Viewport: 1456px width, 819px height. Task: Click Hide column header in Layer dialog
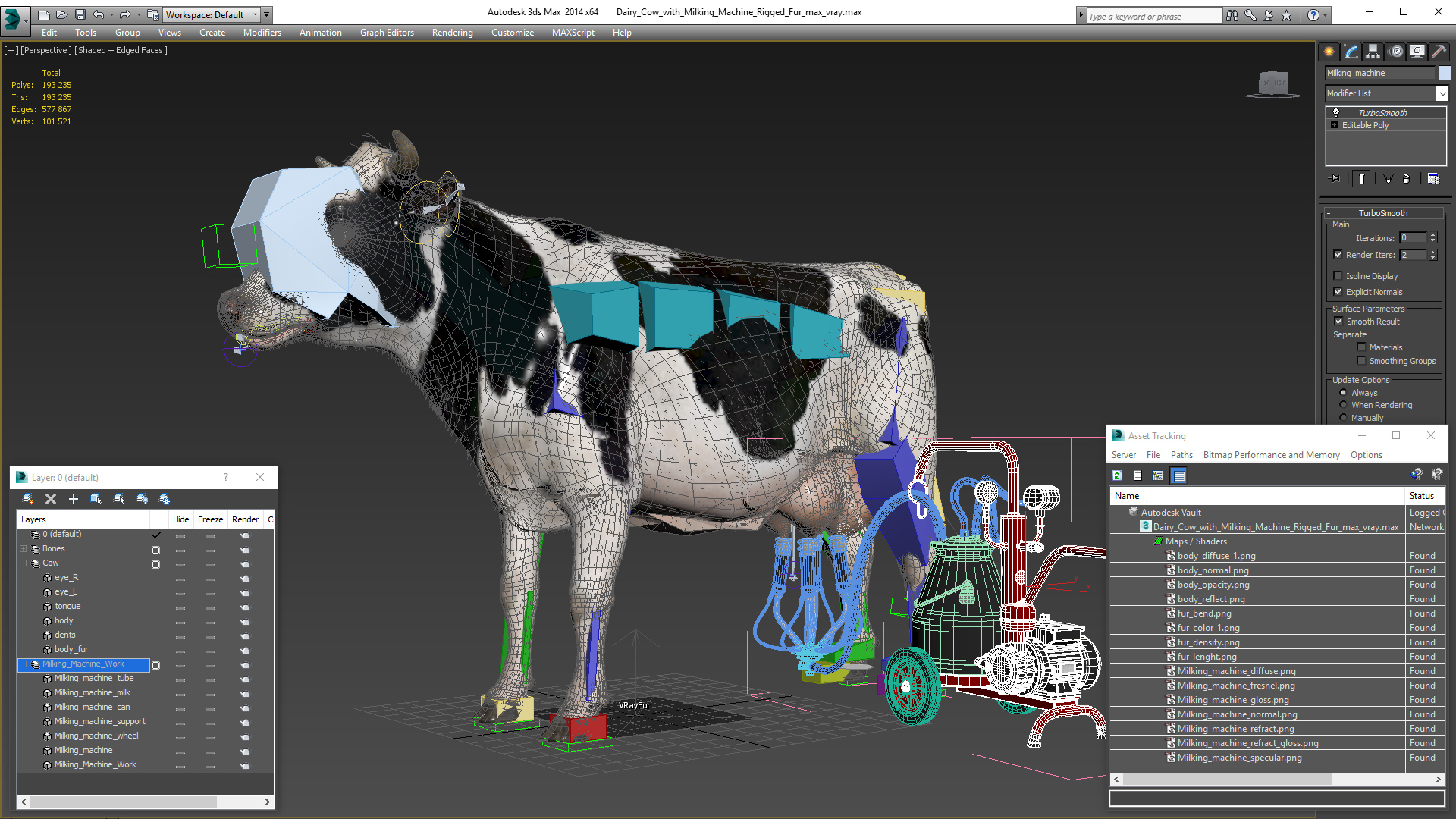(x=180, y=519)
